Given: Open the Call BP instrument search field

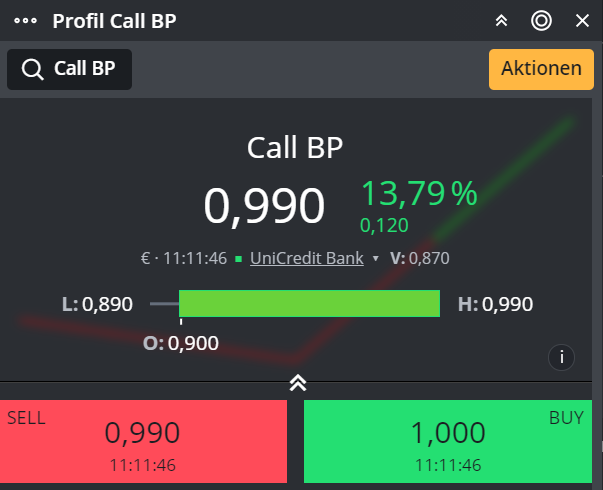Looking at the screenshot, I should point(84,69).
